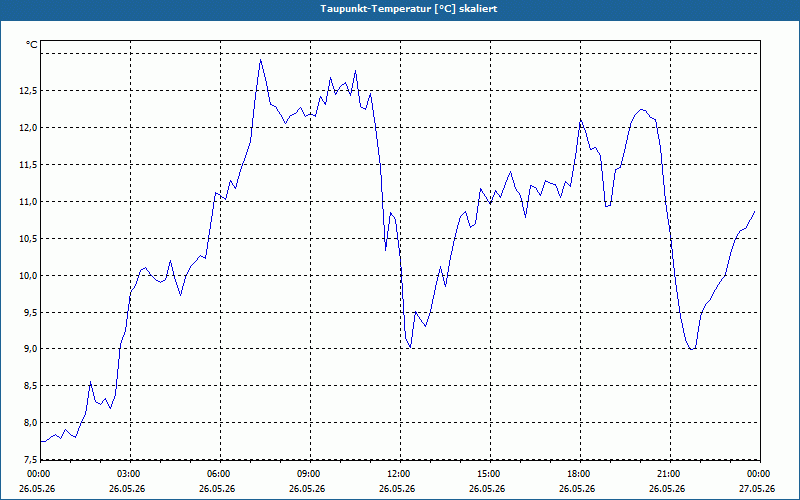The image size is (800, 500).
Task: Click the 06:00 time label
Action: pos(219,474)
